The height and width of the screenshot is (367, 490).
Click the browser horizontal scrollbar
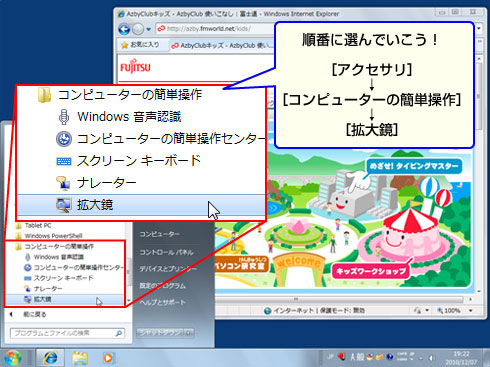tap(340, 299)
